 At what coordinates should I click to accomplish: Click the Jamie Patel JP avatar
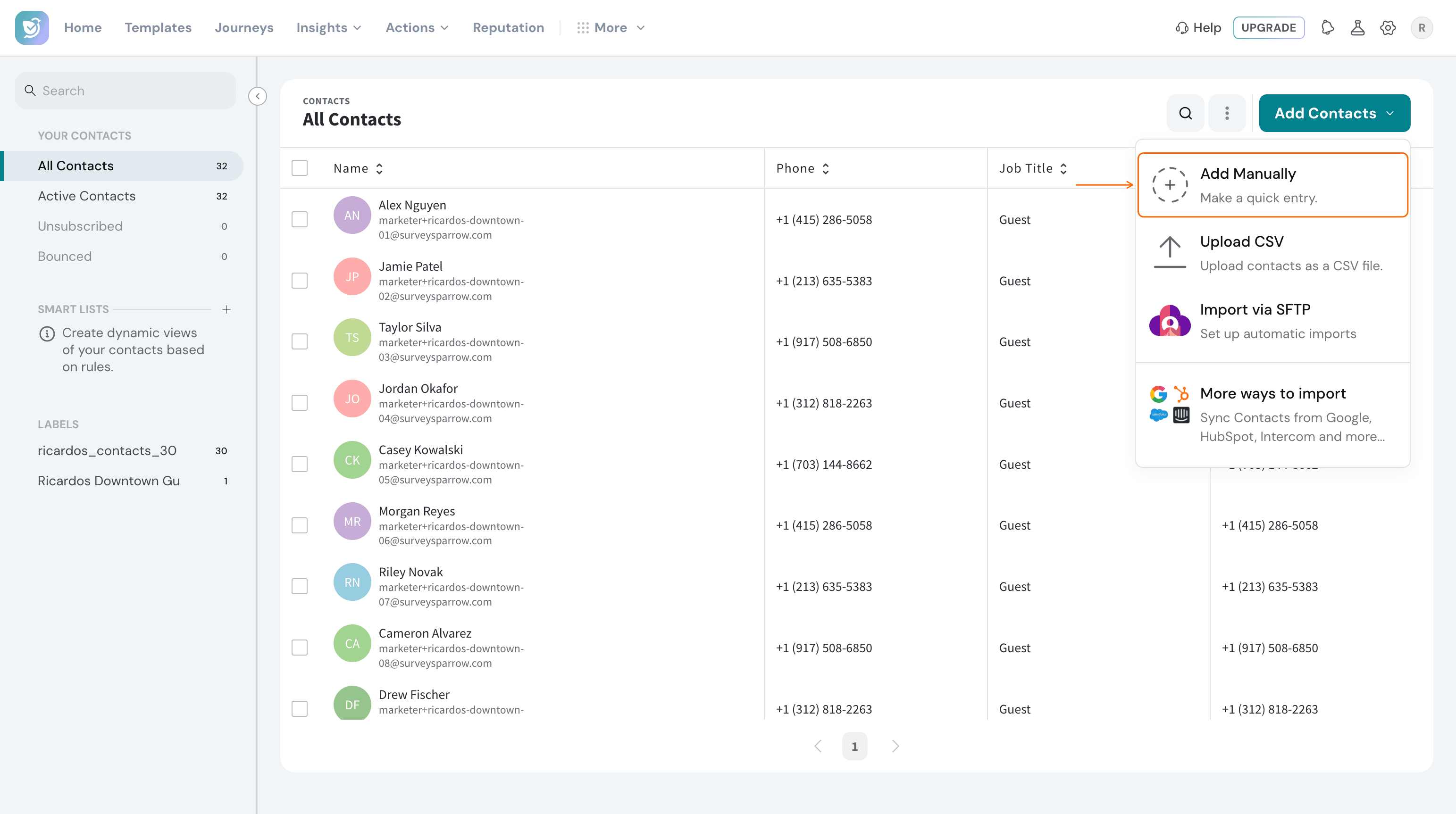pos(352,276)
